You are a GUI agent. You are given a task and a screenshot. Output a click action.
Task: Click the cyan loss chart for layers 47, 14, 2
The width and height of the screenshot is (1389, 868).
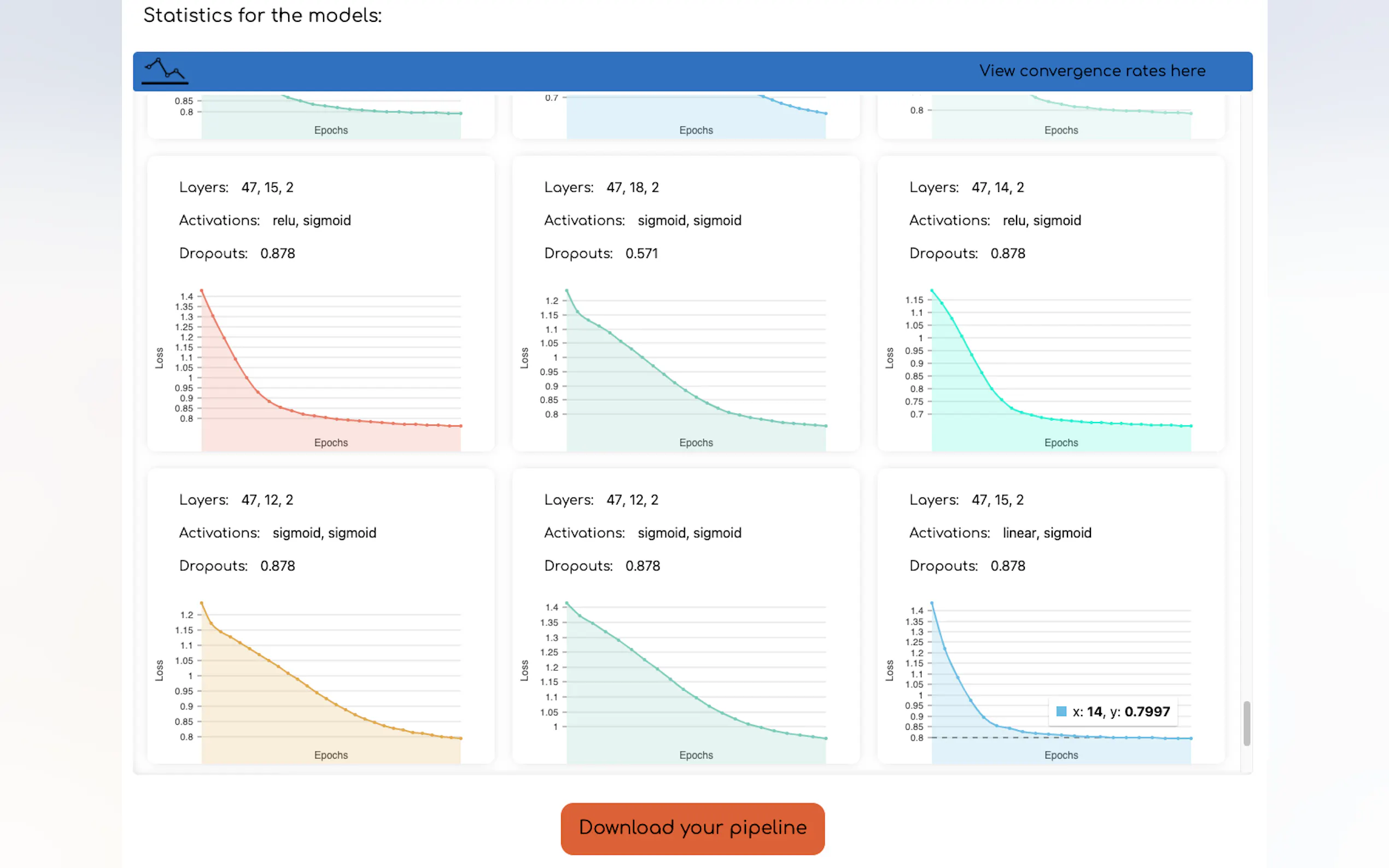1060,367
